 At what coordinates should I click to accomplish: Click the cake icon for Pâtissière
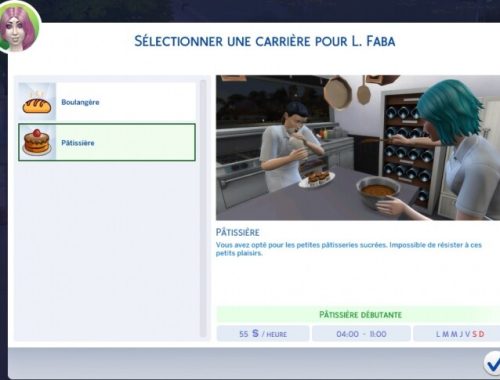37,142
